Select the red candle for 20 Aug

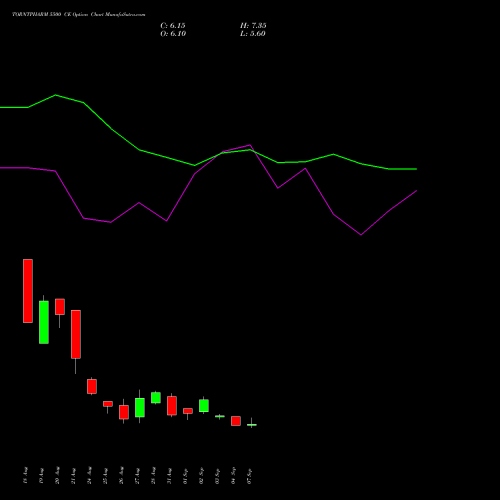tap(60, 307)
